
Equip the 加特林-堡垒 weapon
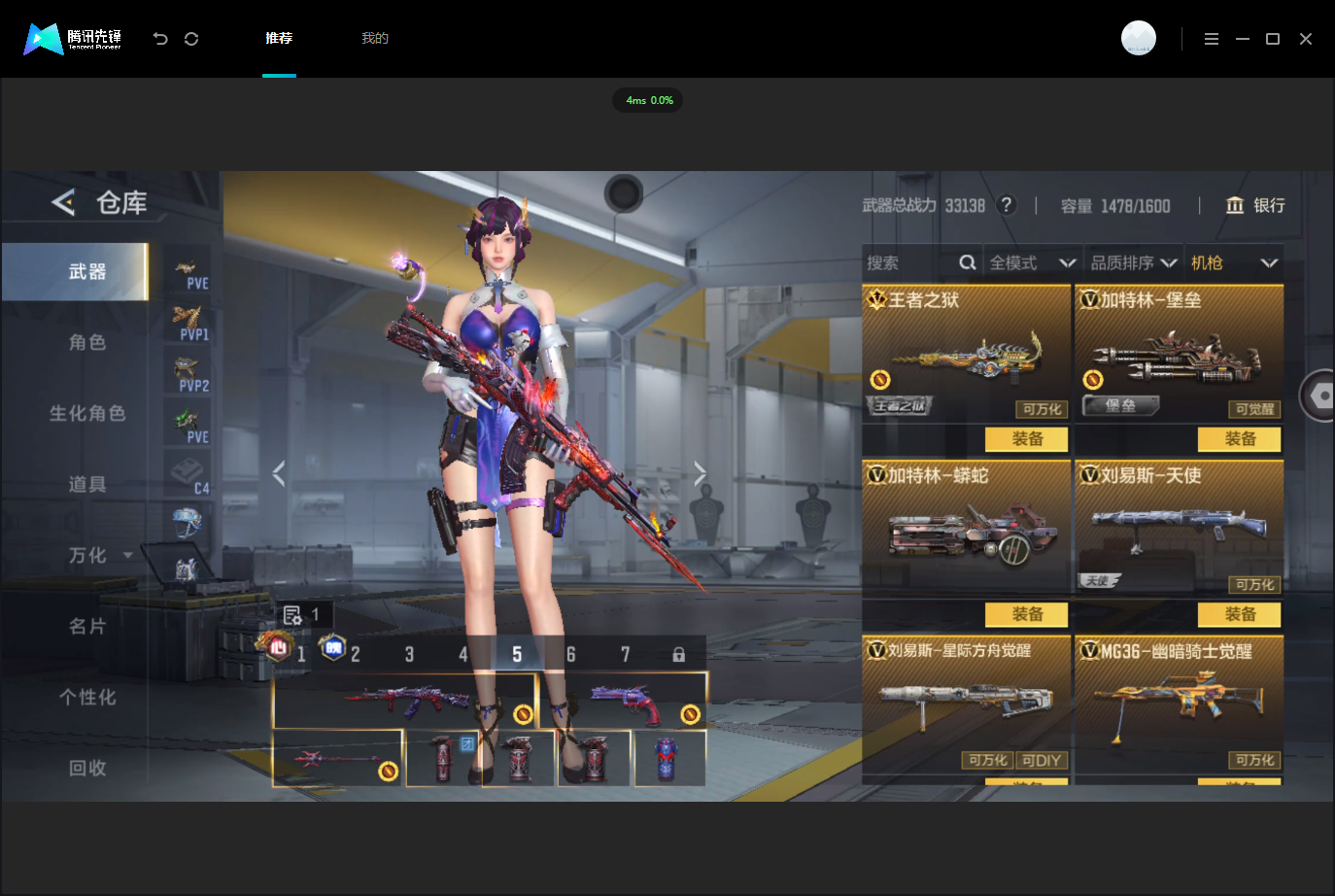[1240, 439]
